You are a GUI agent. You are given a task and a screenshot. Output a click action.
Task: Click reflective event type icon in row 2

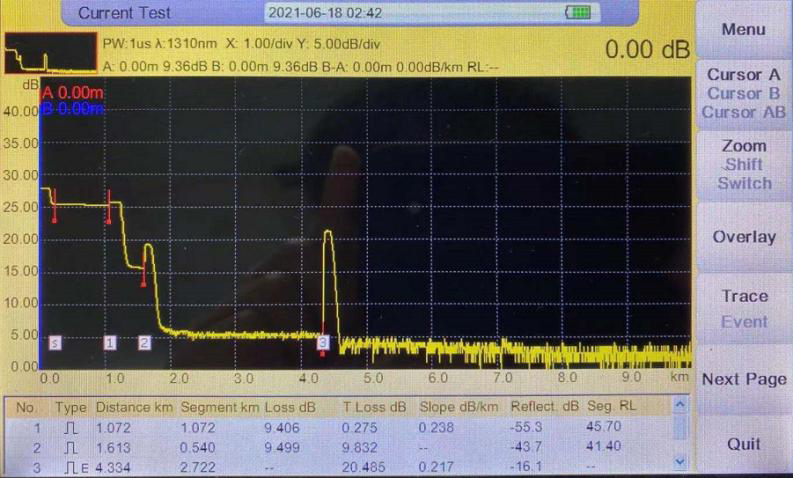(71, 448)
